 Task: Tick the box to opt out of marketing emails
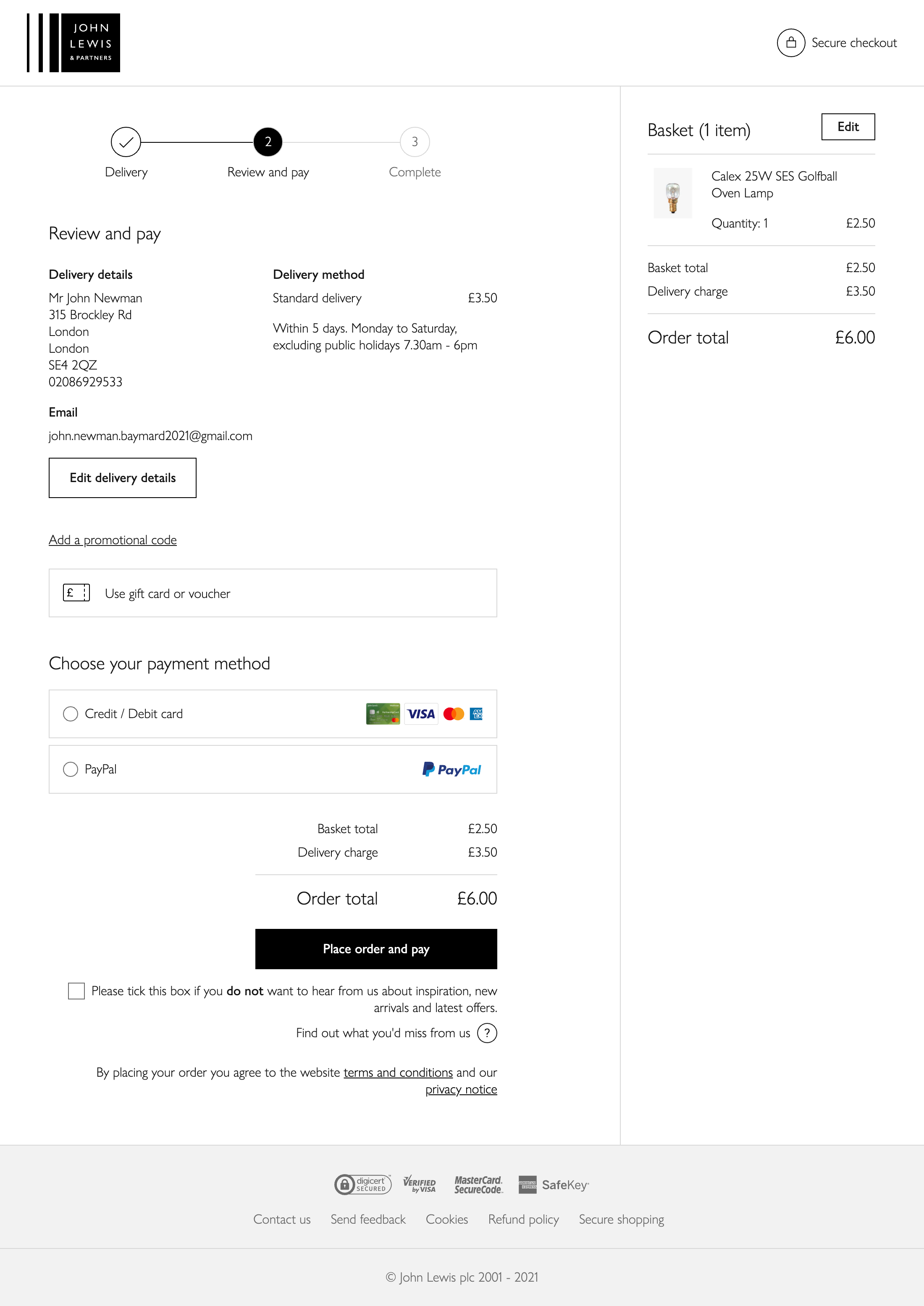pos(76,991)
